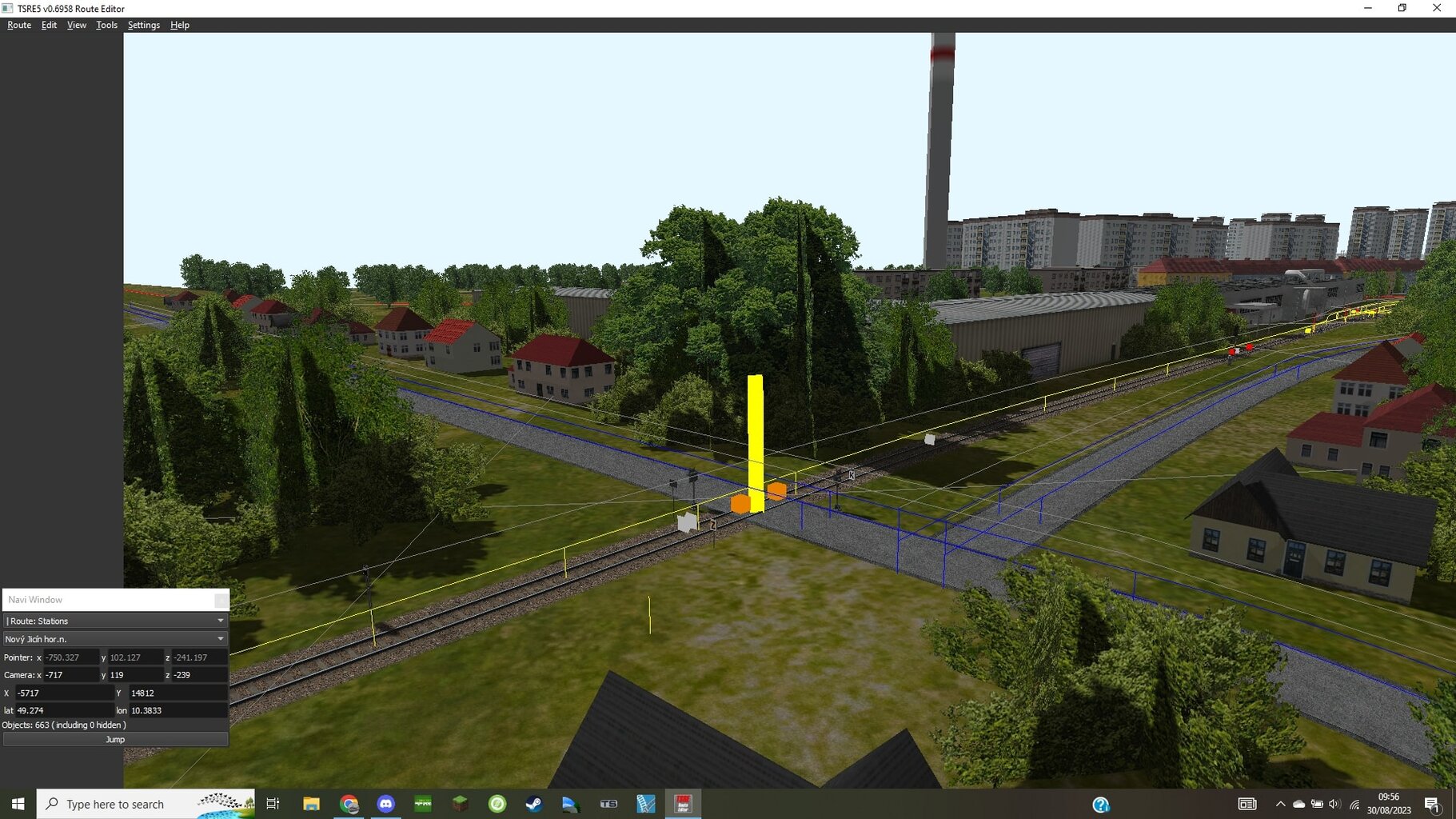The height and width of the screenshot is (819, 1456).
Task: Launch Google Chrome from the taskbar
Action: pyautogui.click(x=349, y=804)
